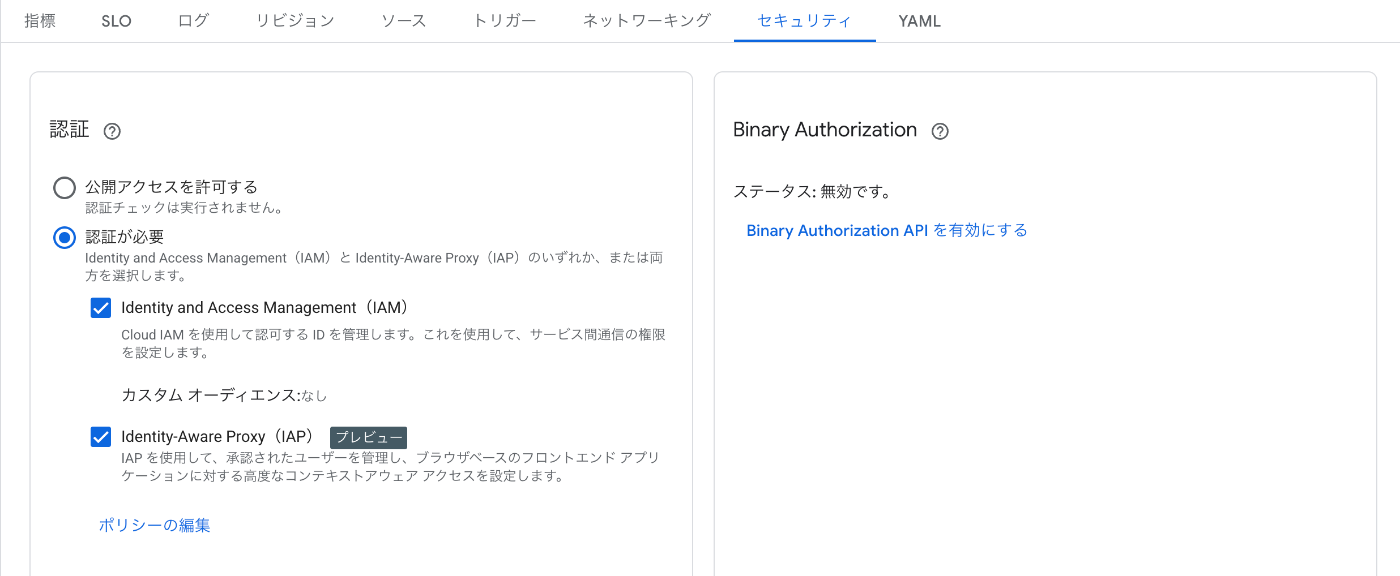1400x576 pixels.
Task: Open the リビジョン tab
Action: coord(295,21)
